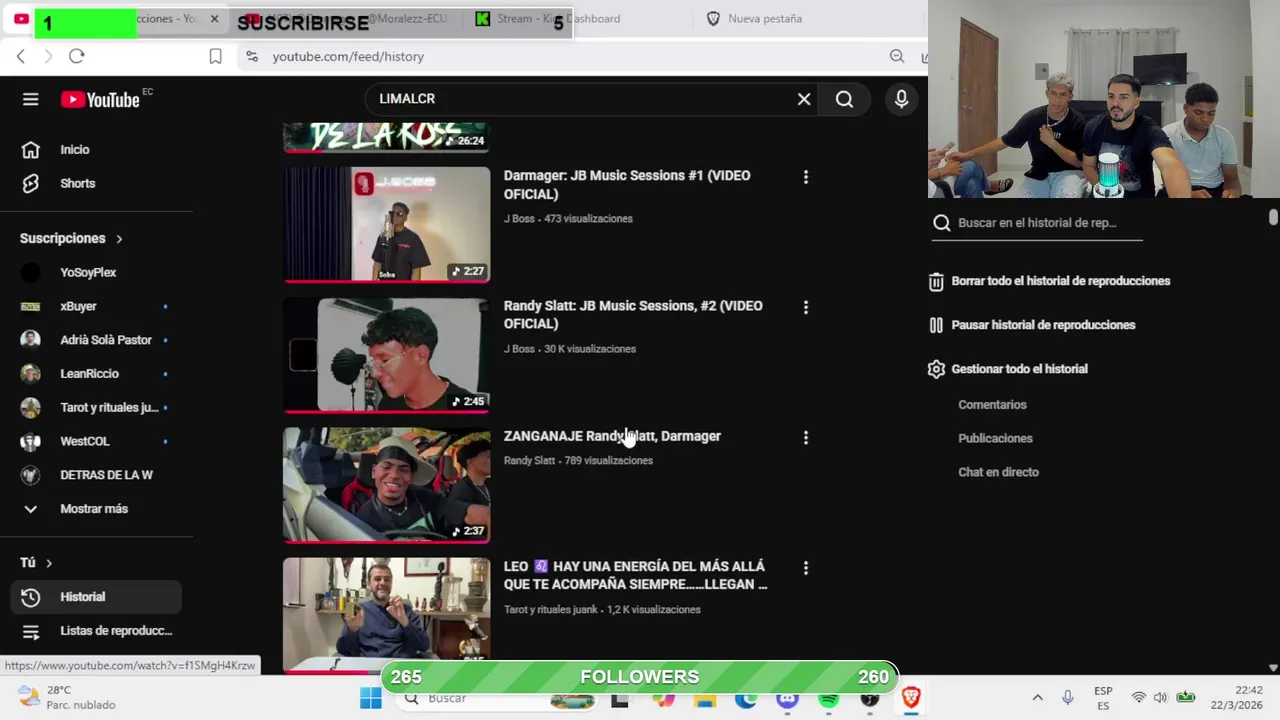Screen dimensions: 1280x720
Task: Click the zoom magnifier icon in address bar
Action: pos(897,57)
